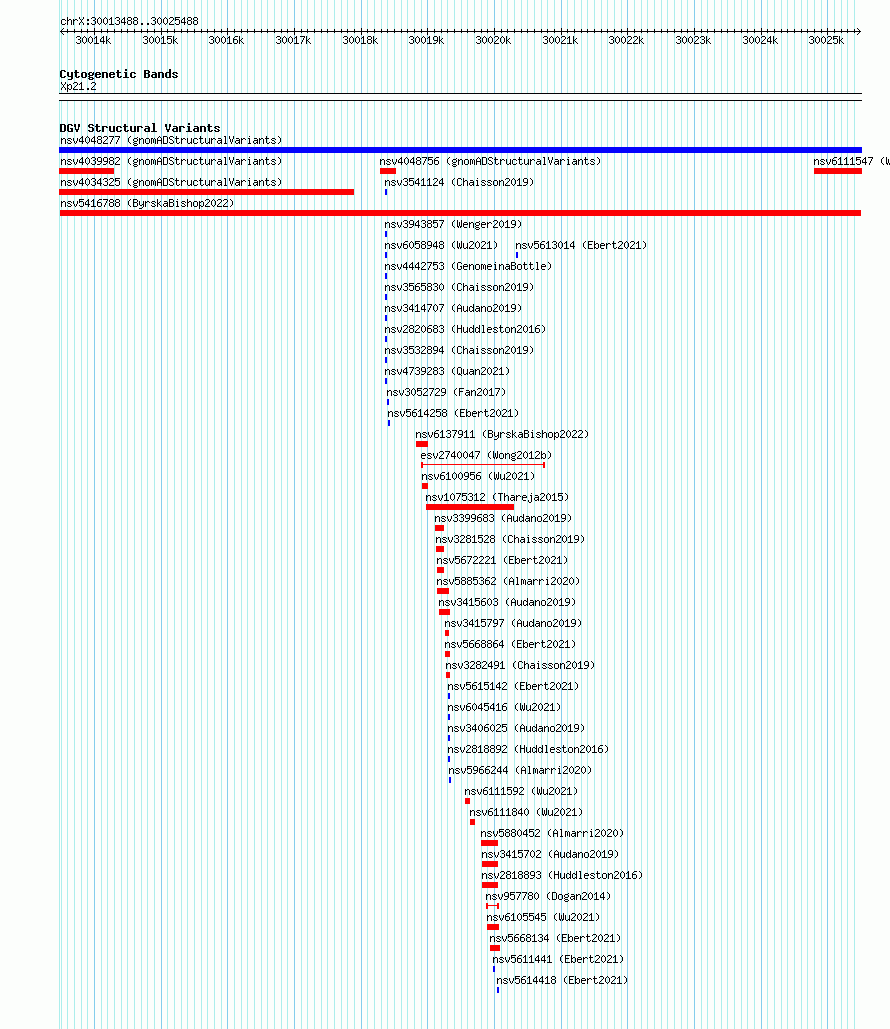Open nsv5668134 Ebert2021 variant label
Image resolution: width=890 pixels, height=1029 pixels.
pos(555,938)
